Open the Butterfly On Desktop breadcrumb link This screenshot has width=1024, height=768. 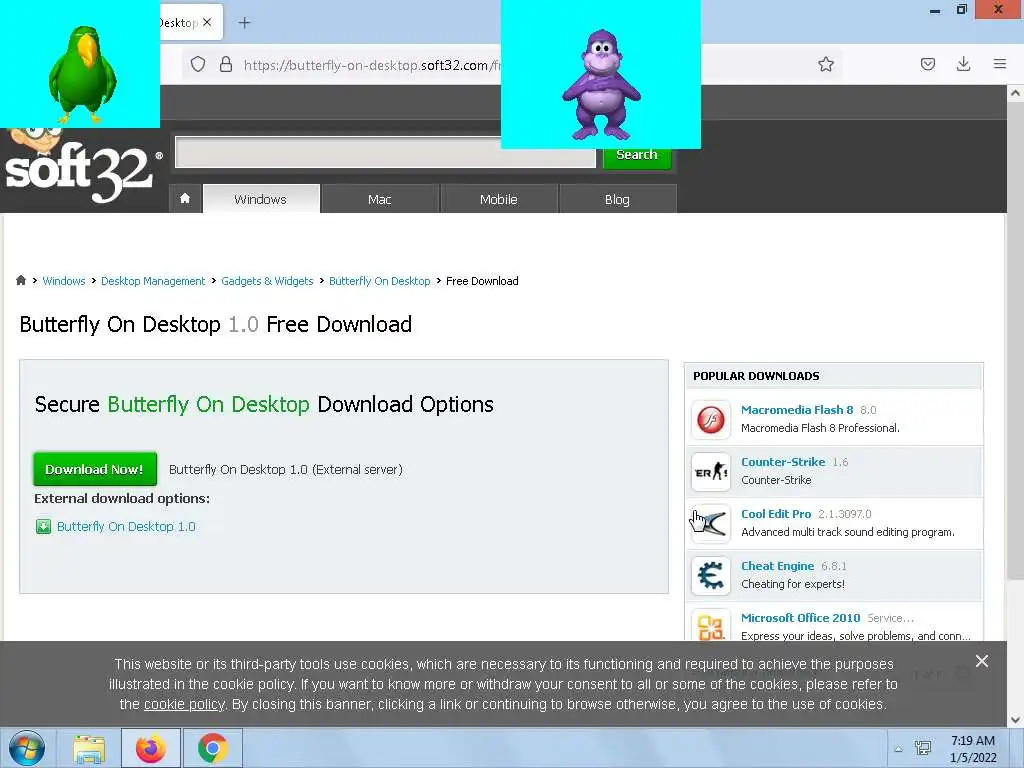[x=379, y=281]
